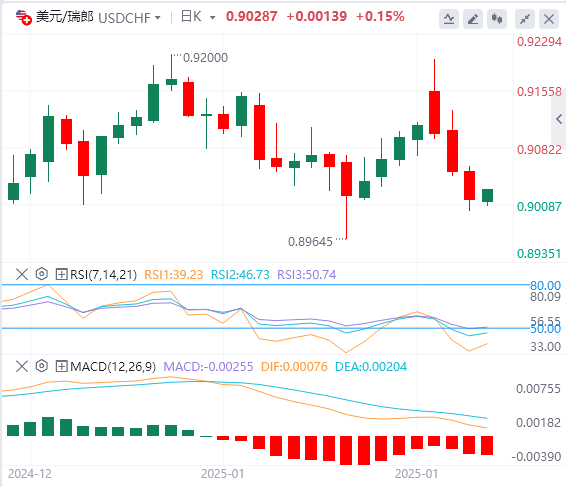The height and width of the screenshot is (487, 566).
Task: Click the 0.90087 price axis label
Action: [x=539, y=207]
